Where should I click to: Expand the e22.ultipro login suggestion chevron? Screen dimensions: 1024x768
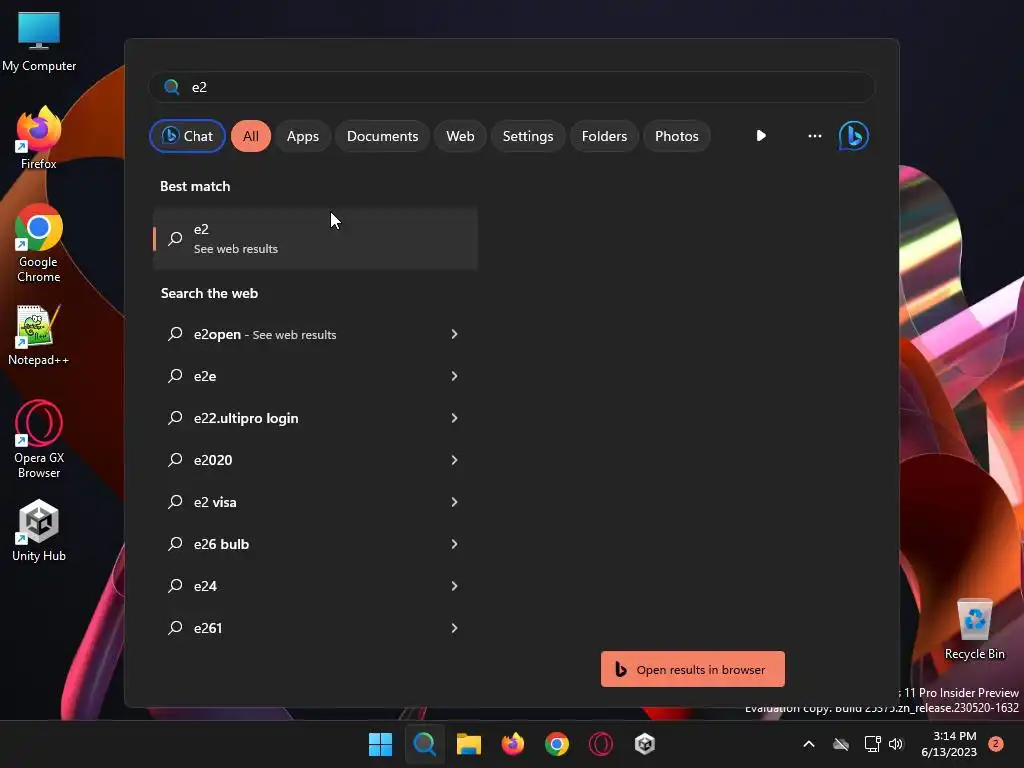tap(454, 418)
